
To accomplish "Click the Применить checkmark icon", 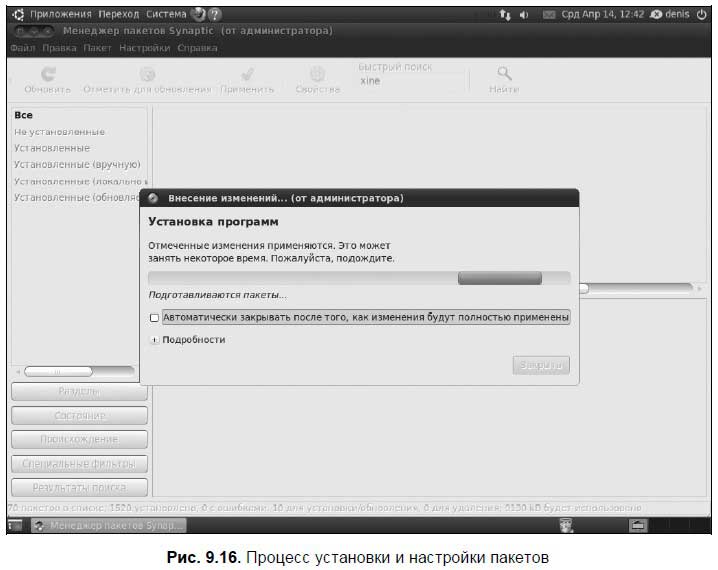I will pyautogui.click(x=247, y=74).
